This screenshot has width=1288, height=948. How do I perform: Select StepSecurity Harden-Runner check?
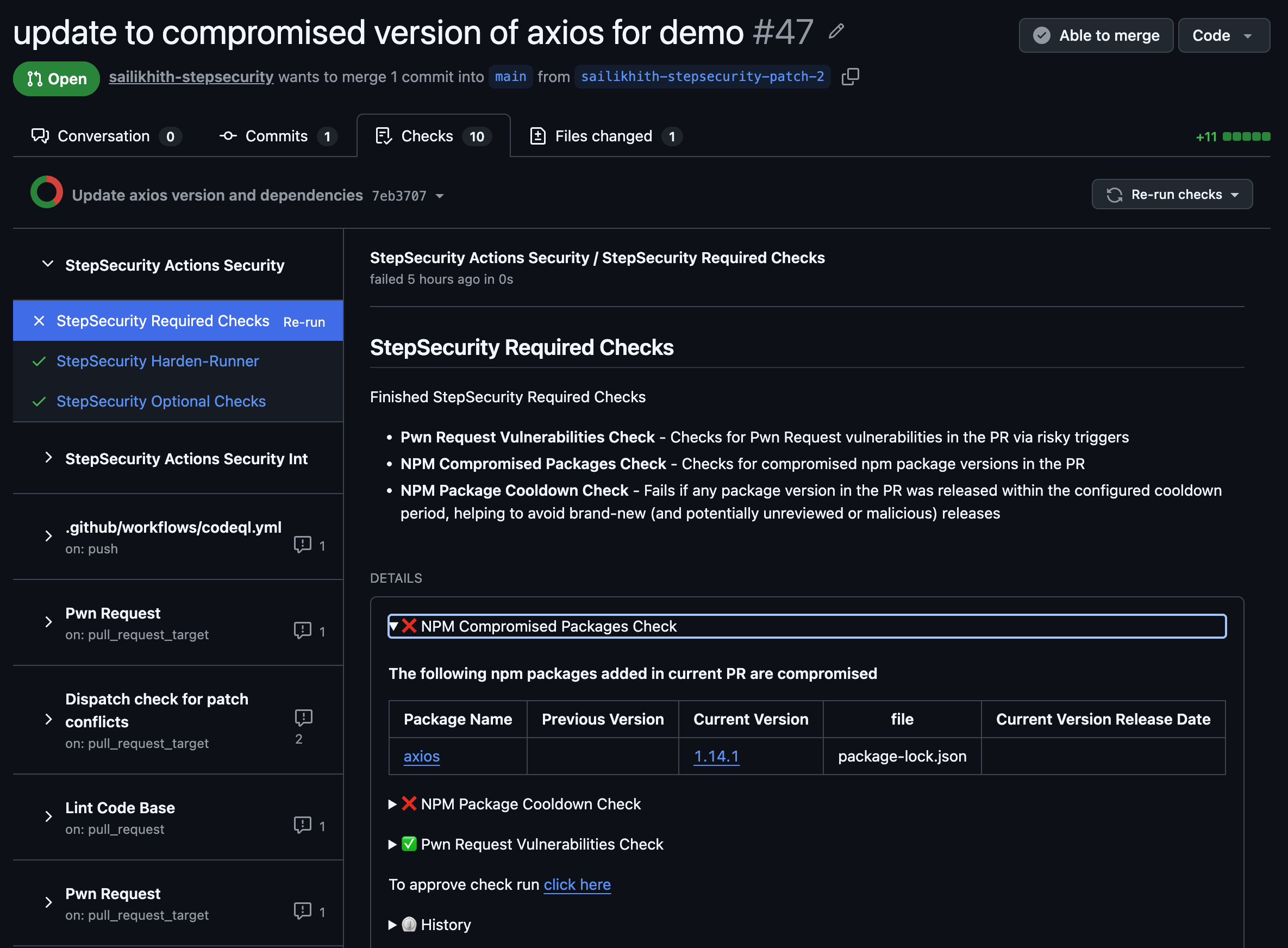click(157, 361)
